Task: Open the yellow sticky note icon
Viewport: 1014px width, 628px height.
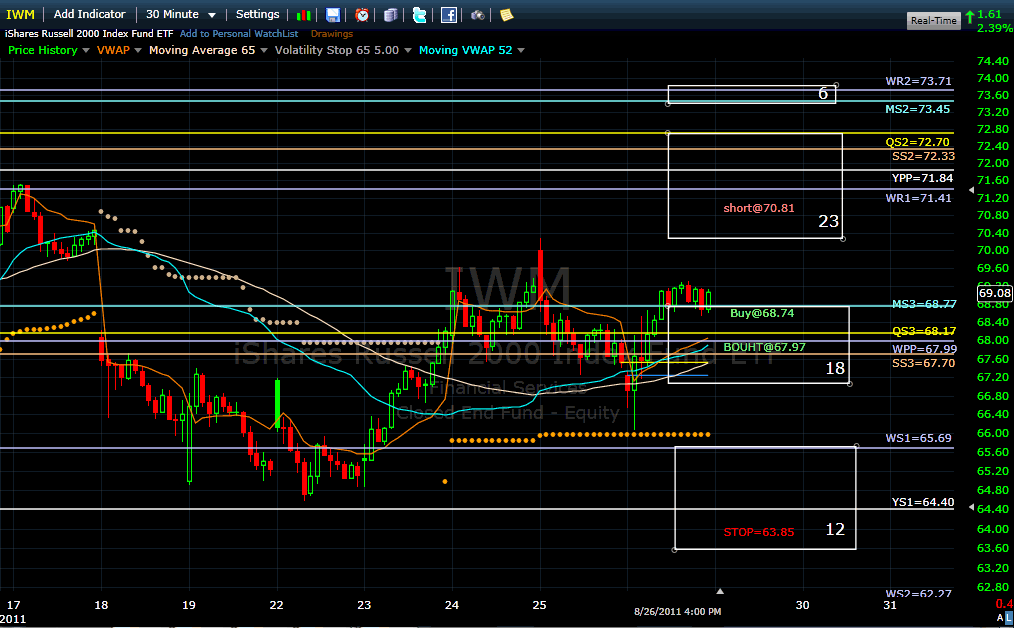Action: tap(507, 15)
